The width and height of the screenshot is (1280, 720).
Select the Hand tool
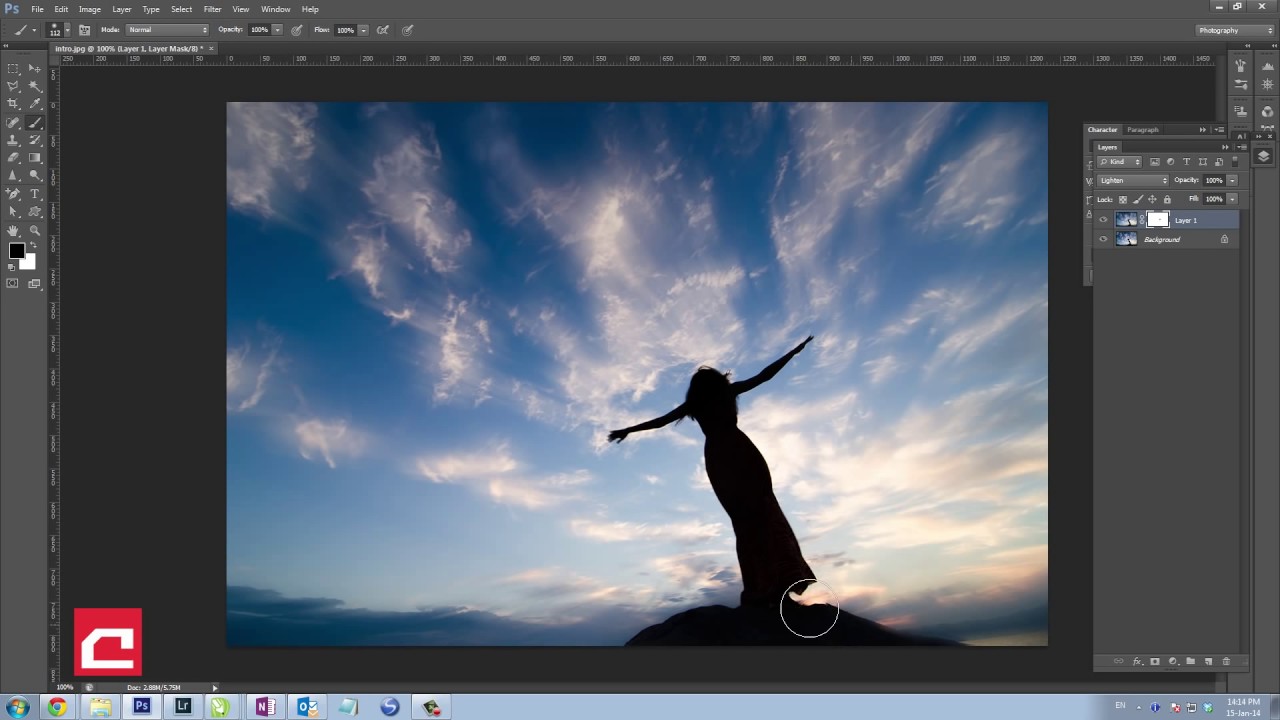click(x=13, y=230)
